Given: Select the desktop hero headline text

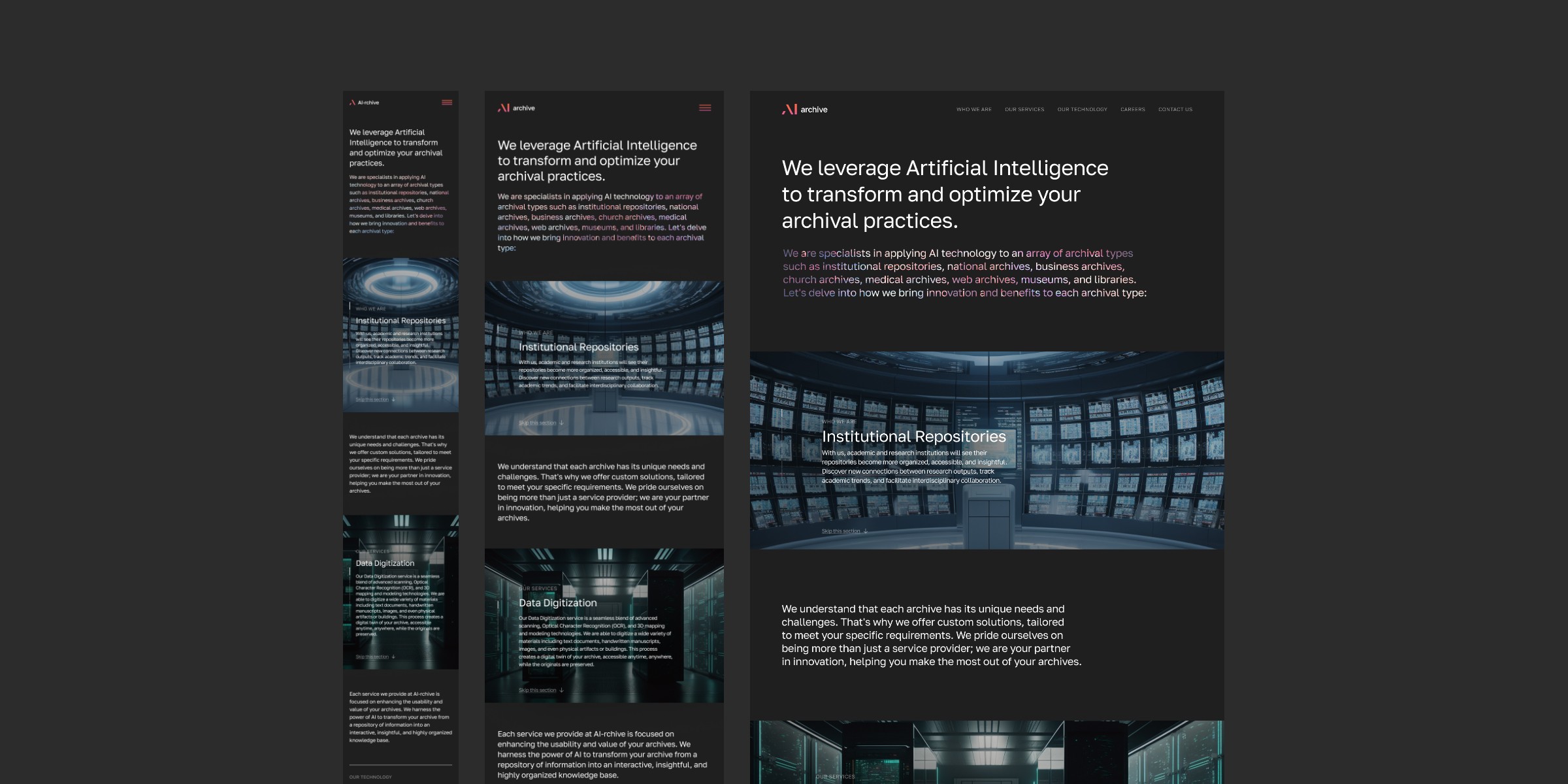Looking at the screenshot, I should pos(944,194).
